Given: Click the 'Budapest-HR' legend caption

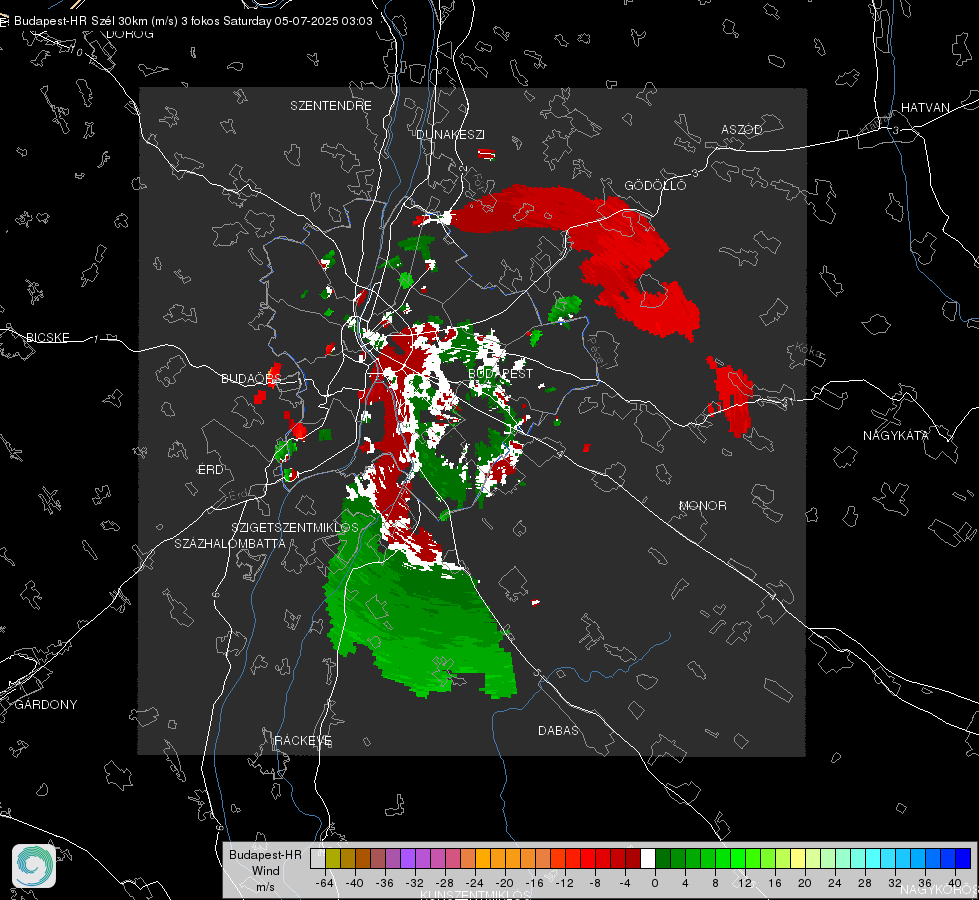Looking at the screenshot, I should [265, 854].
